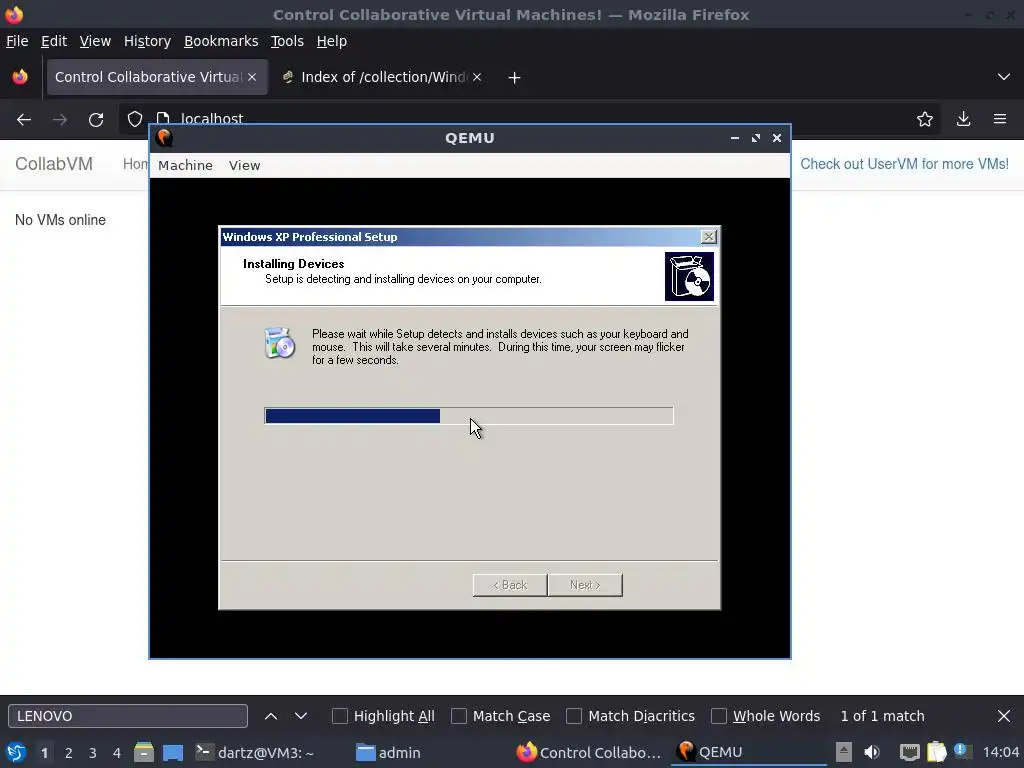Enable the Highlight All checkbox
This screenshot has width=1024, height=768.
(x=340, y=716)
